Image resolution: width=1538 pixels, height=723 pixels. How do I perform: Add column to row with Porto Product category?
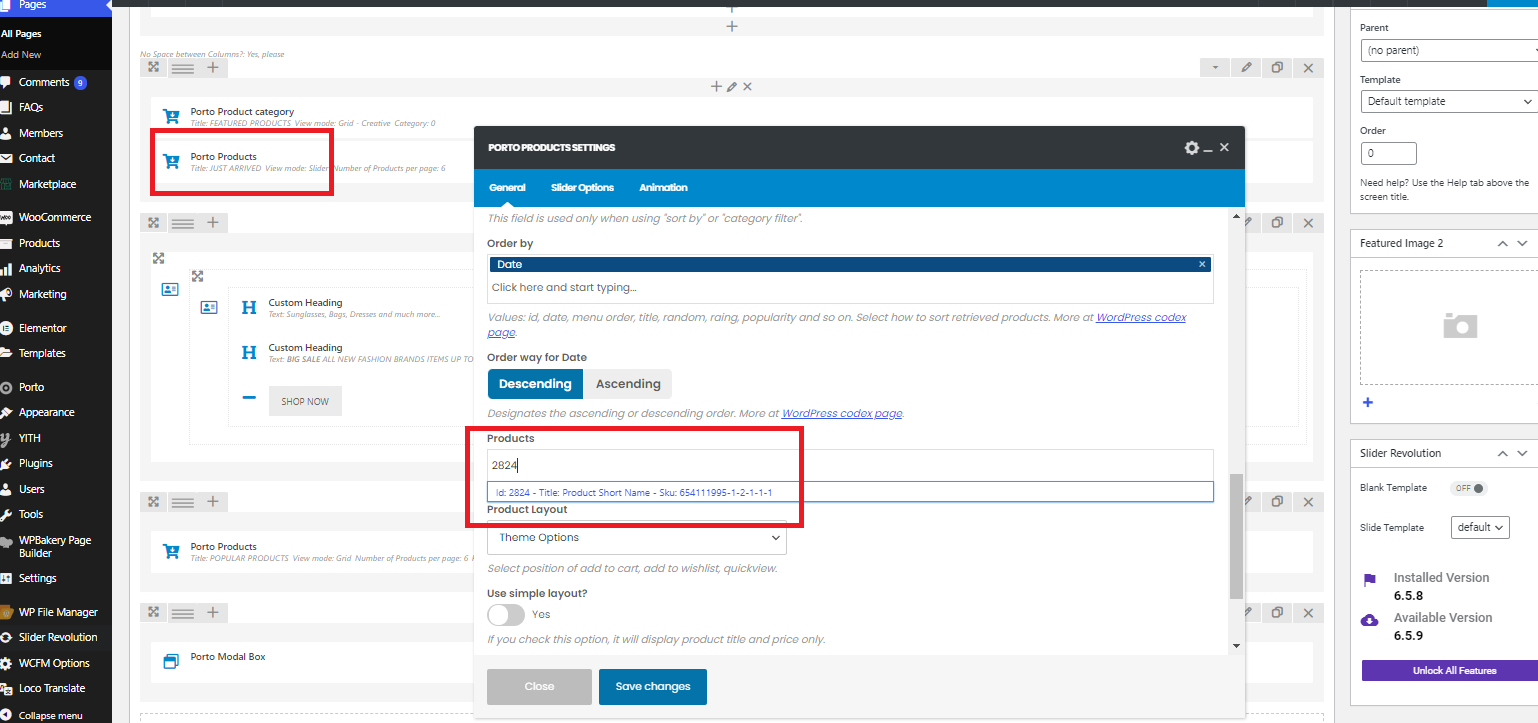tap(213, 67)
